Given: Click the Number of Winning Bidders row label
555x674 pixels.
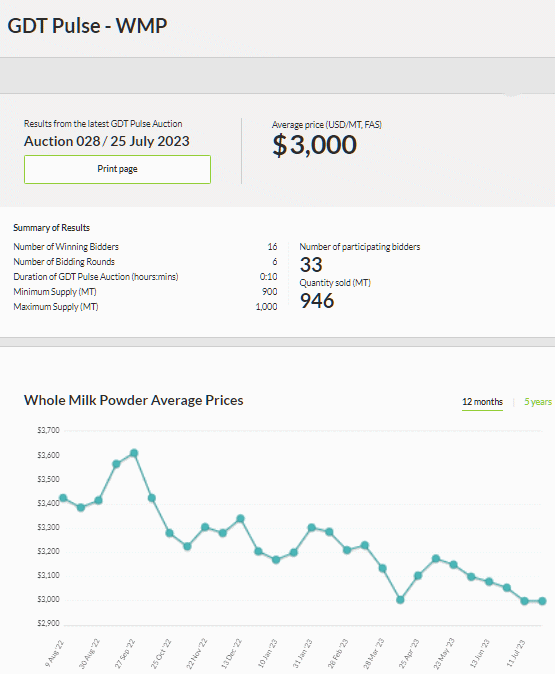Looking at the screenshot, I should tap(66, 247).
